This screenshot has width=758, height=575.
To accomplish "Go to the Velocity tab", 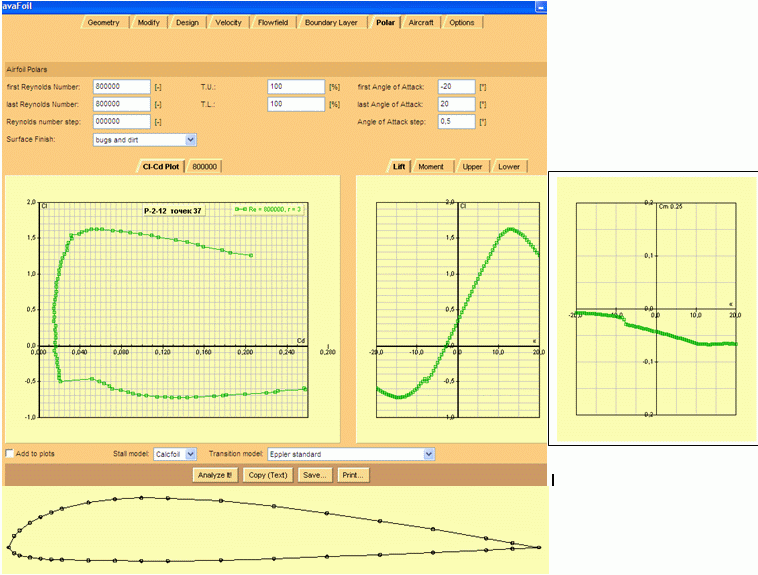I will pos(228,22).
